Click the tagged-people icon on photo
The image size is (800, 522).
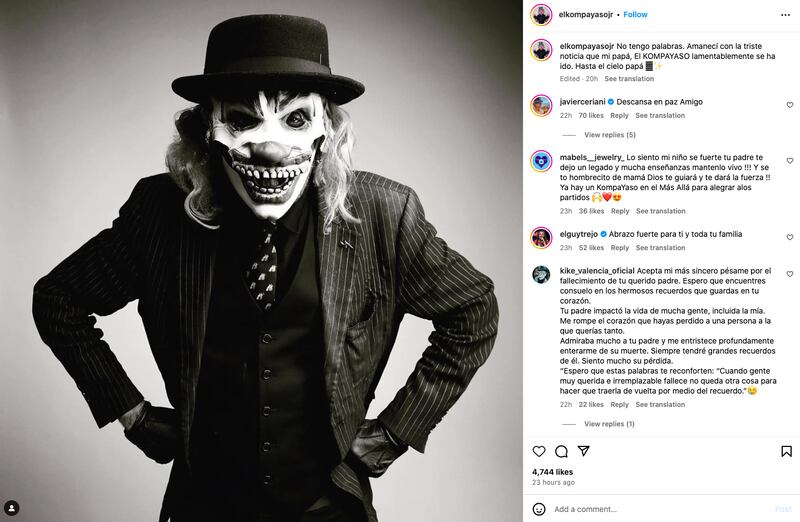pos(12,508)
